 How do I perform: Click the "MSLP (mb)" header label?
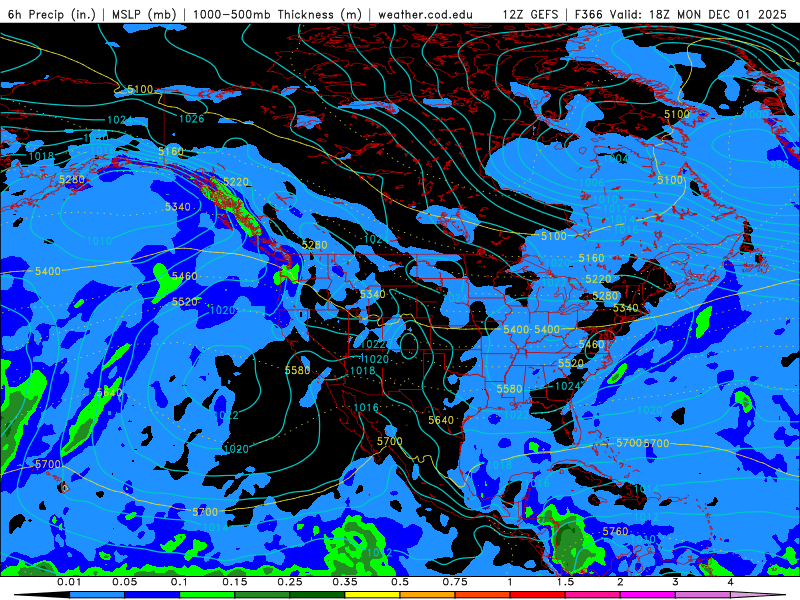pyautogui.click(x=144, y=14)
